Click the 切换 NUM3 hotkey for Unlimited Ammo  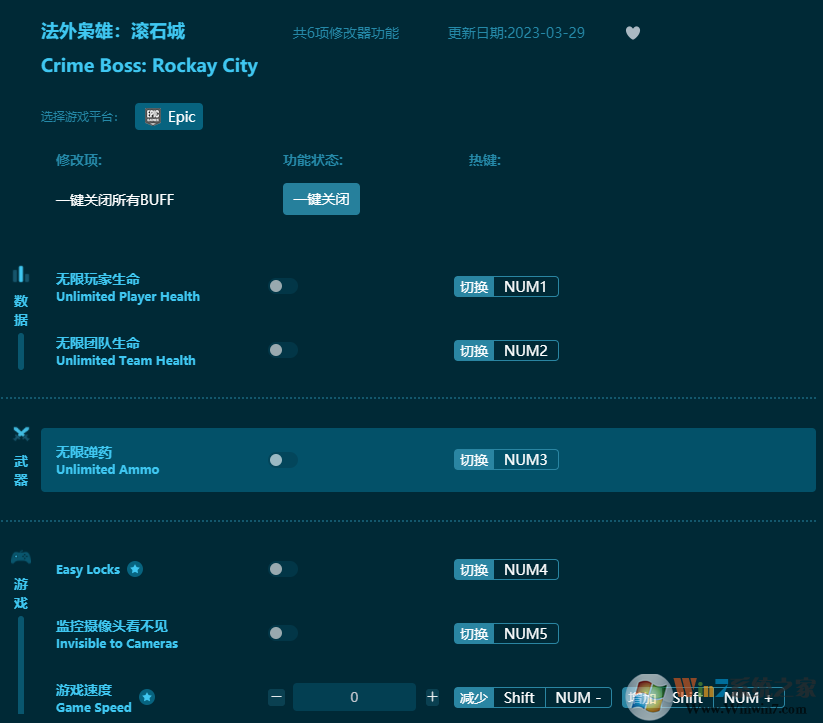pyautogui.click(x=505, y=459)
